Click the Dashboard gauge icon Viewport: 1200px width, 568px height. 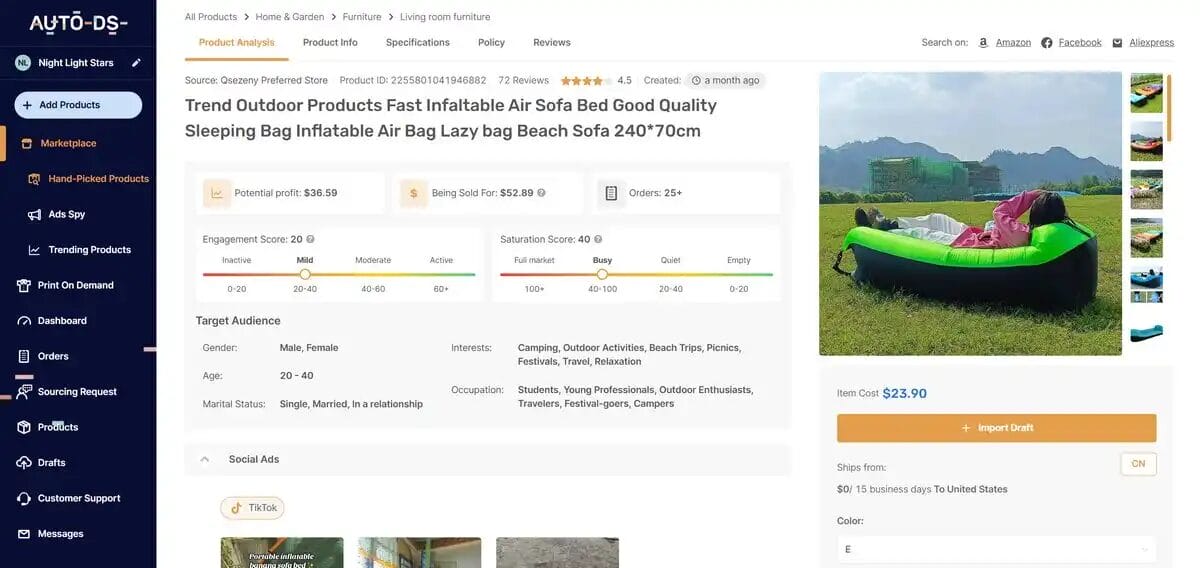pyautogui.click(x=24, y=321)
